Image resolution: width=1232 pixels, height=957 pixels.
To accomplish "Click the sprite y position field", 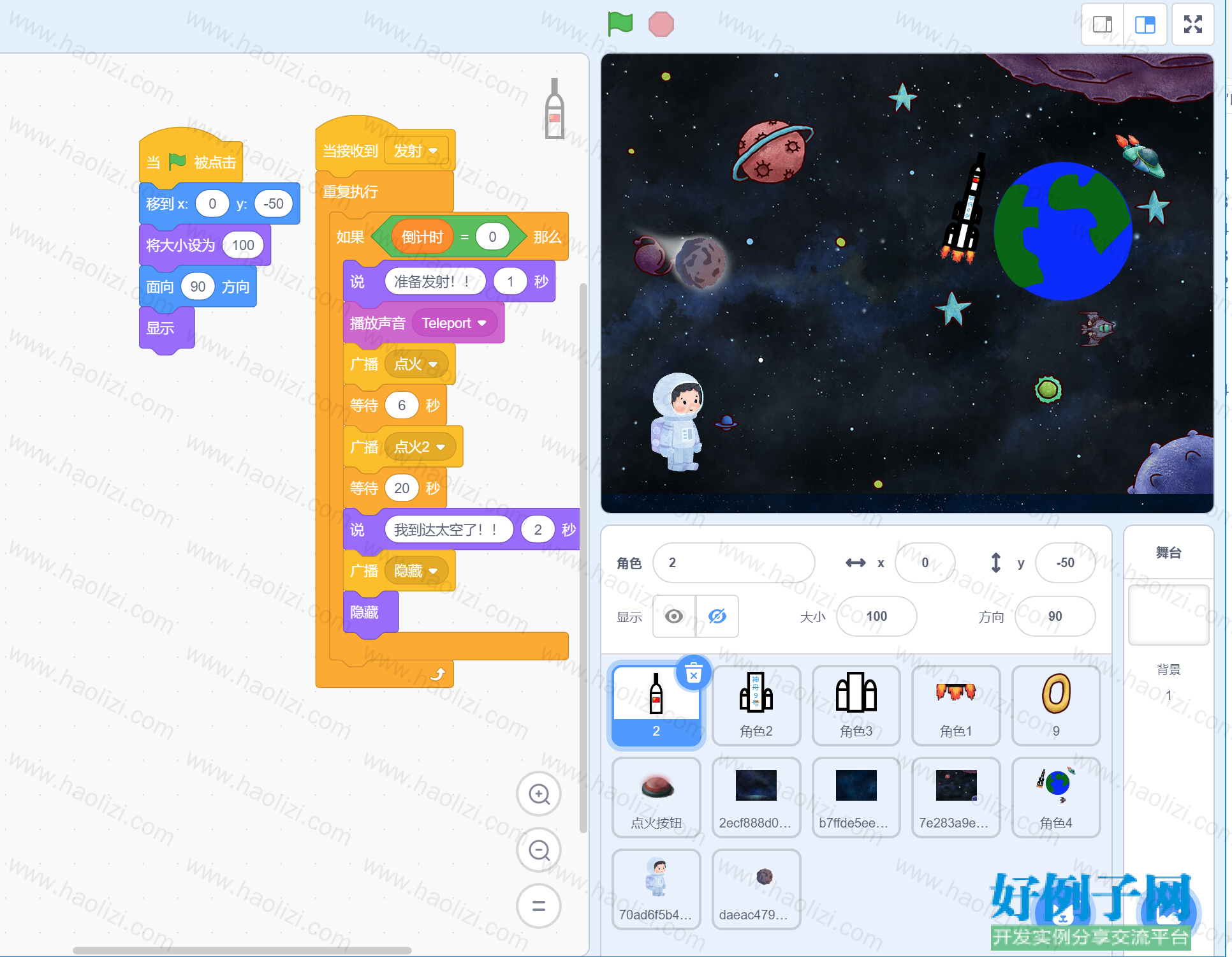I will (1065, 563).
